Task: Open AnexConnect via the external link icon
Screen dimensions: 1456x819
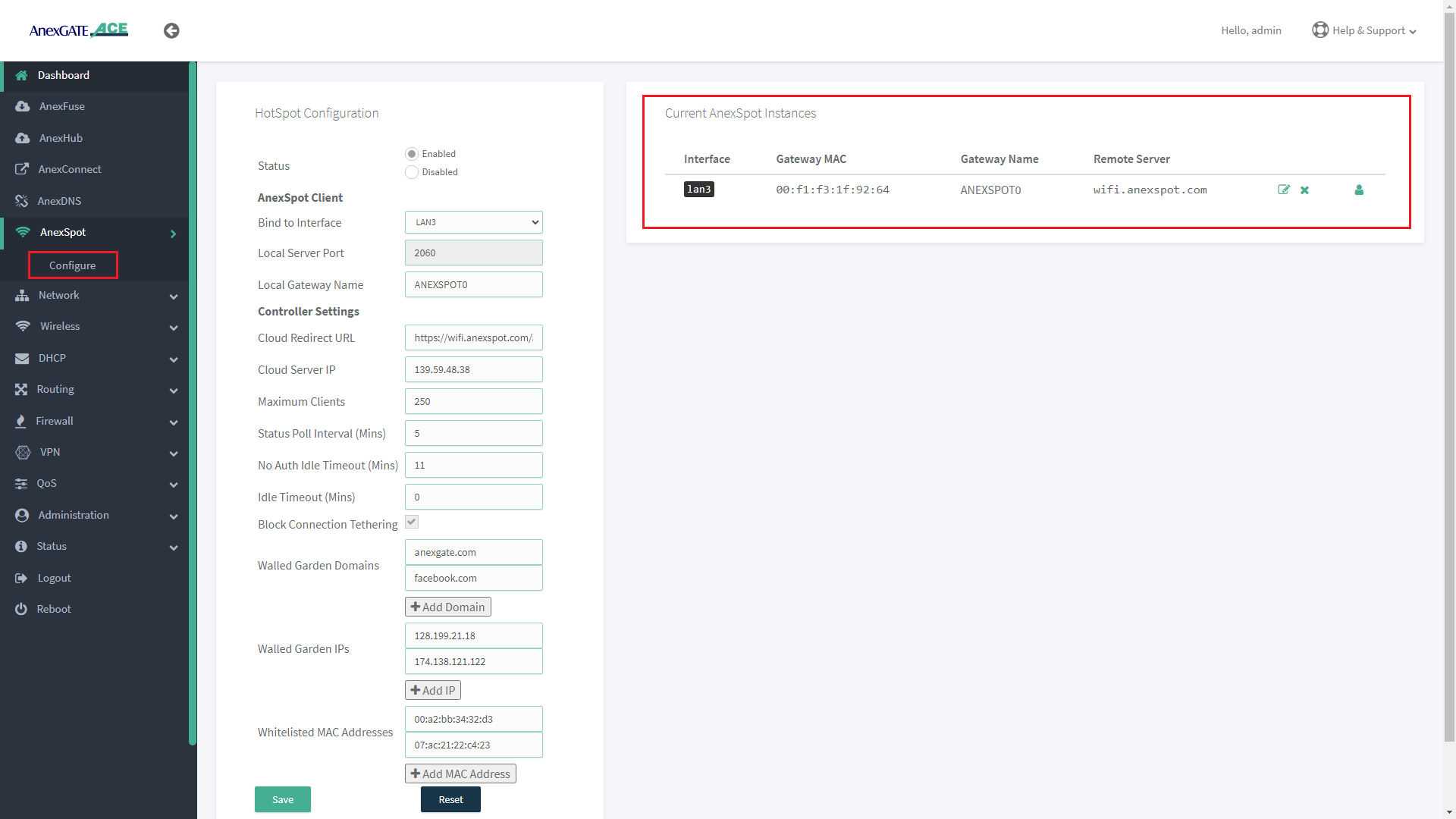Action: [x=23, y=169]
